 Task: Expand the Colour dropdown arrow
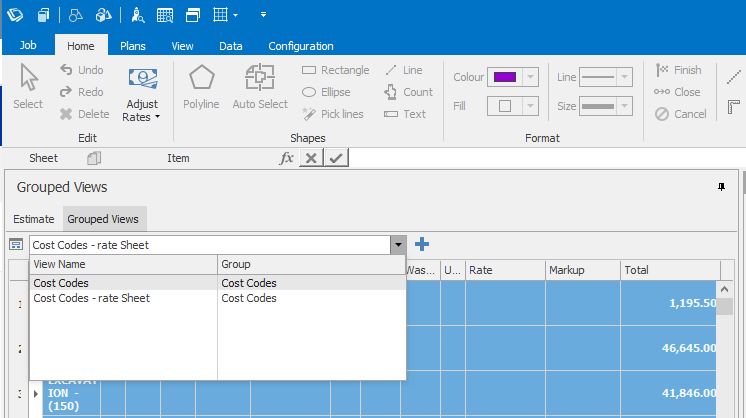point(531,77)
